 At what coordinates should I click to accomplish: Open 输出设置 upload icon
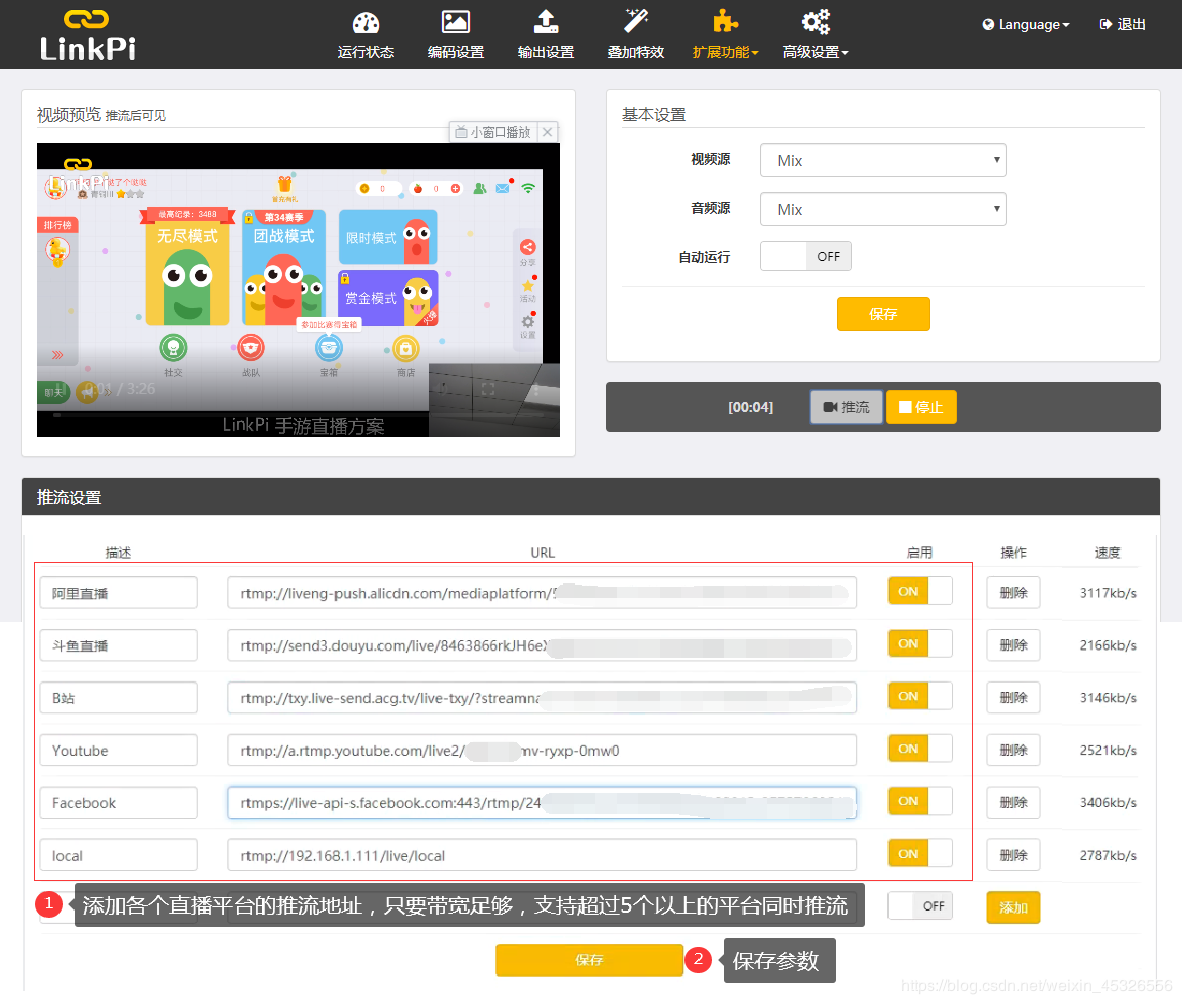[546, 22]
